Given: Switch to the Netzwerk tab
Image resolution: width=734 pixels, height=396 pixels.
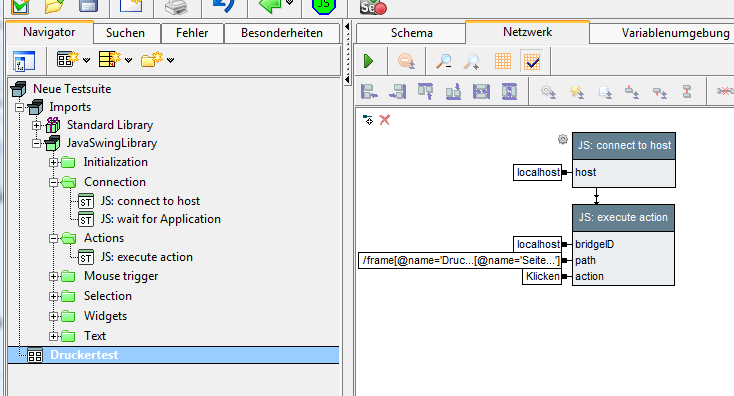Looking at the screenshot, I should [x=528, y=32].
